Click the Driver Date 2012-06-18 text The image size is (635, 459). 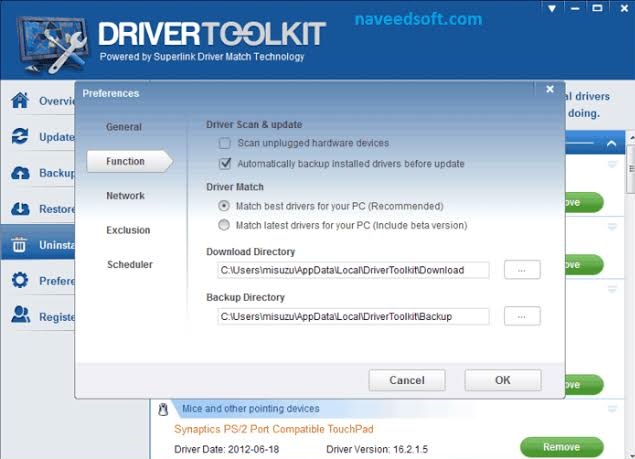coord(226,449)
